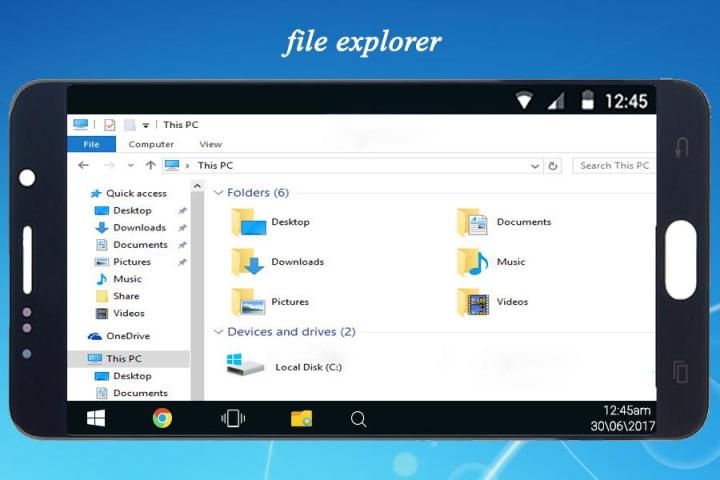Click the properties checkmark in quick access toolbar
Screen dimensions: 720x480
coord(110,125)
